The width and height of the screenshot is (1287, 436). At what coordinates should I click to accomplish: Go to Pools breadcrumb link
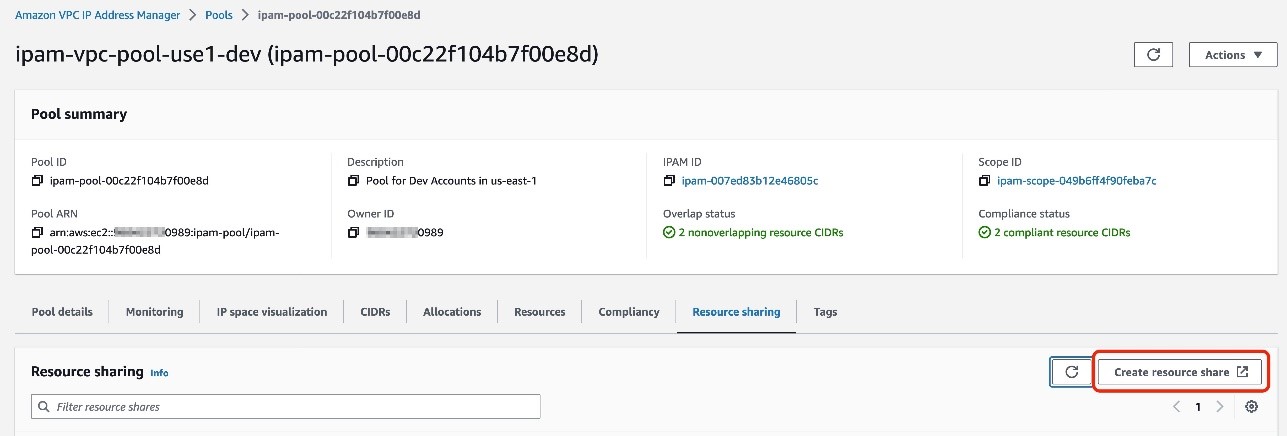[220, 15]
